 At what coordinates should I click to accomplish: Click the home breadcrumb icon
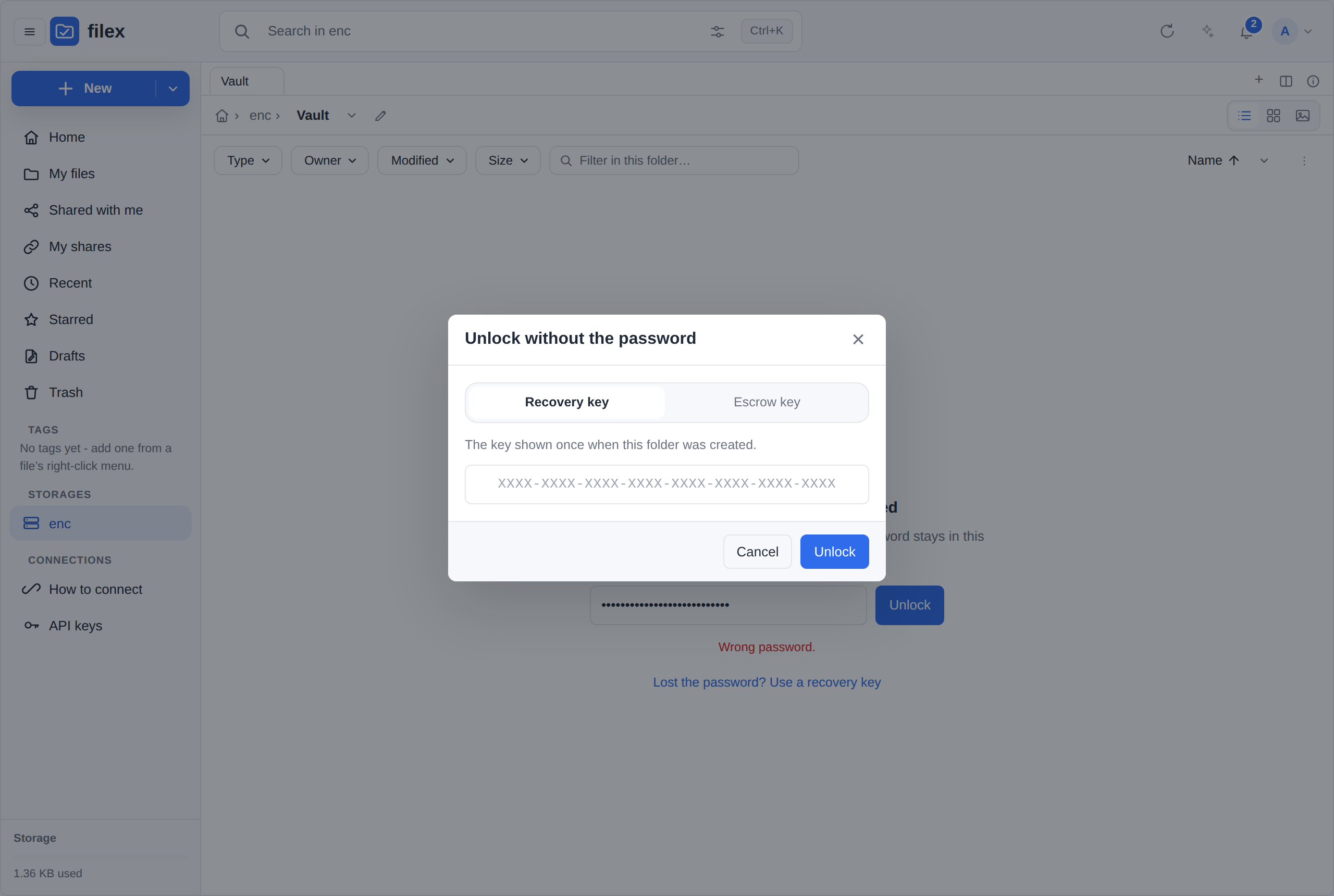coord(222,116)
